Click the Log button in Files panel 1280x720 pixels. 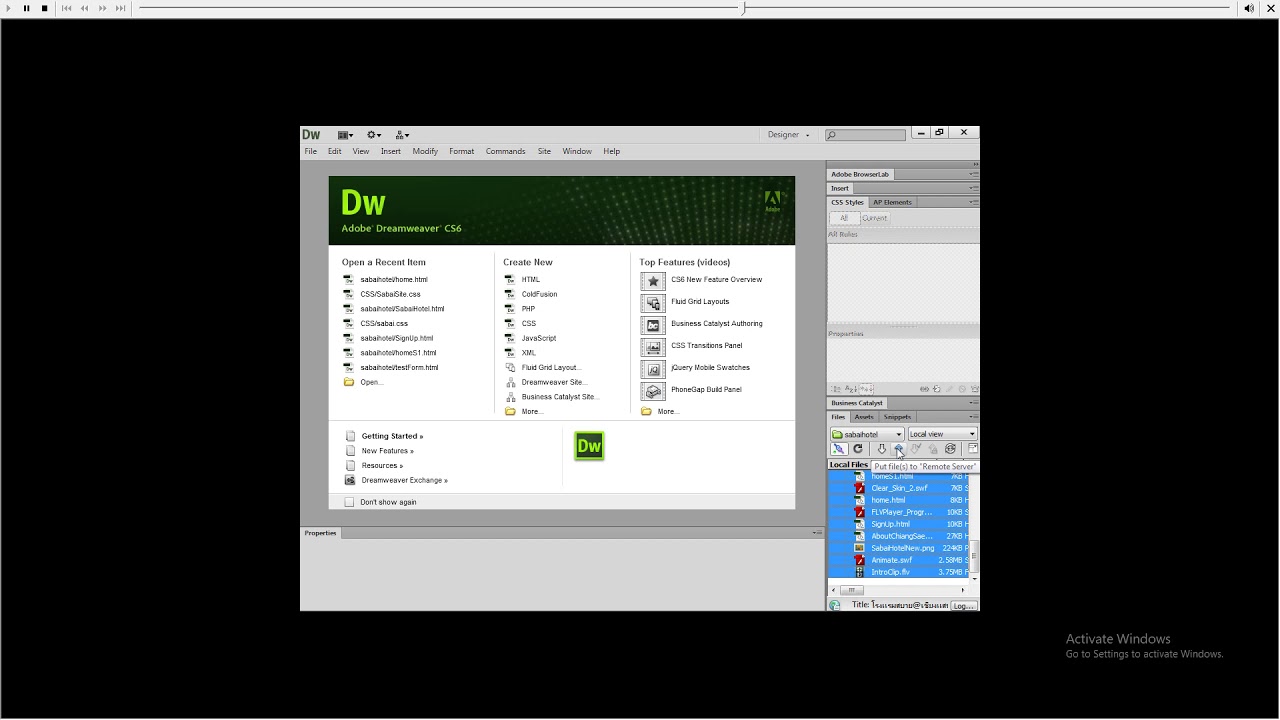(x=963, y=606)
